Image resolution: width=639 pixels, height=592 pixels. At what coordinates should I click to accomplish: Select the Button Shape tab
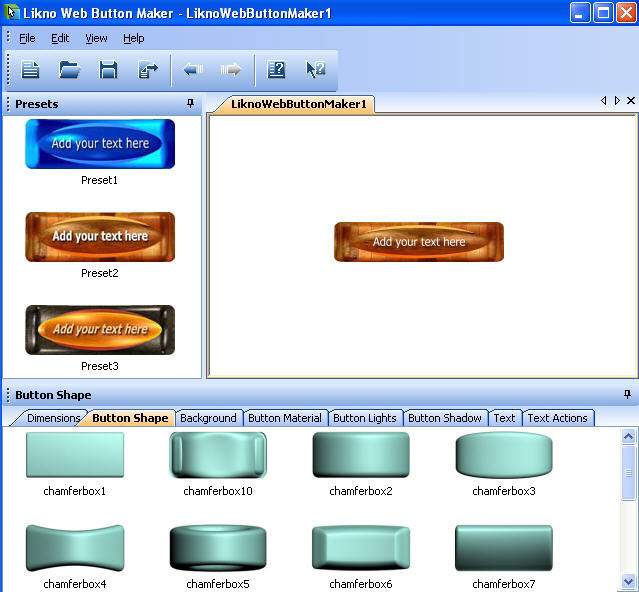click(130, 418)
